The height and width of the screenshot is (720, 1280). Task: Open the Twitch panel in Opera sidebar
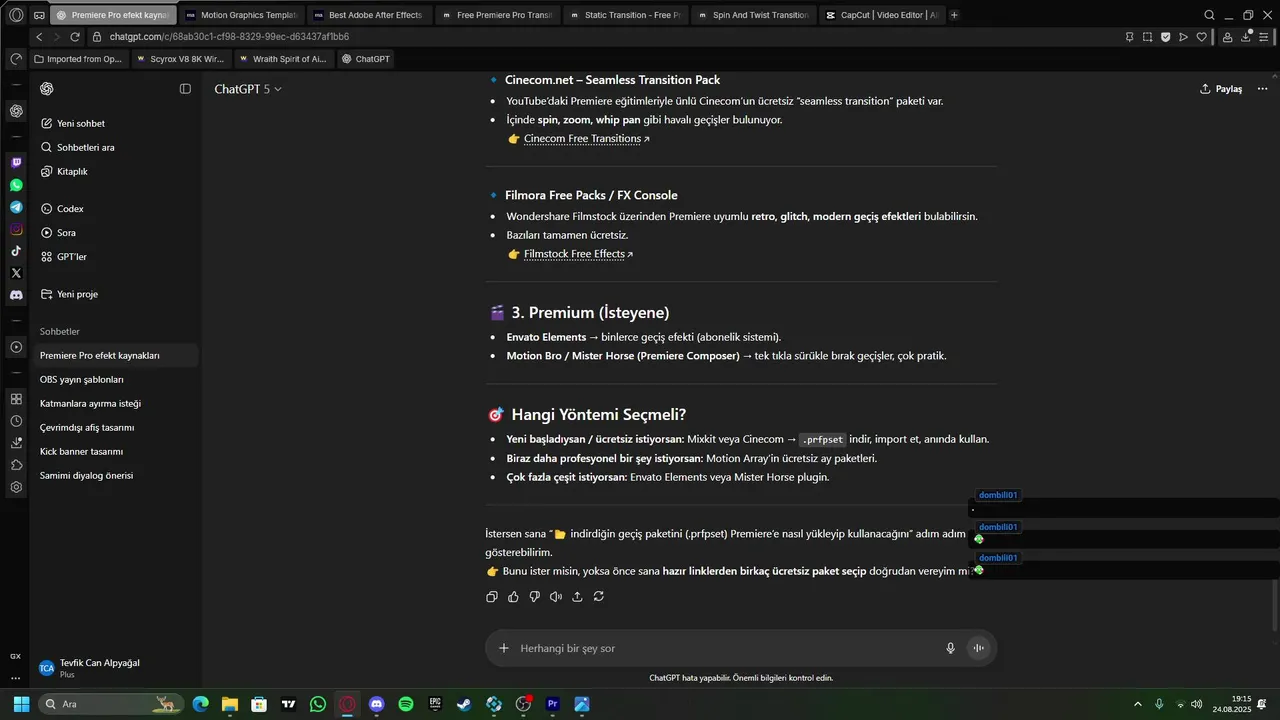pyautogui.click(x=16, y=162)
